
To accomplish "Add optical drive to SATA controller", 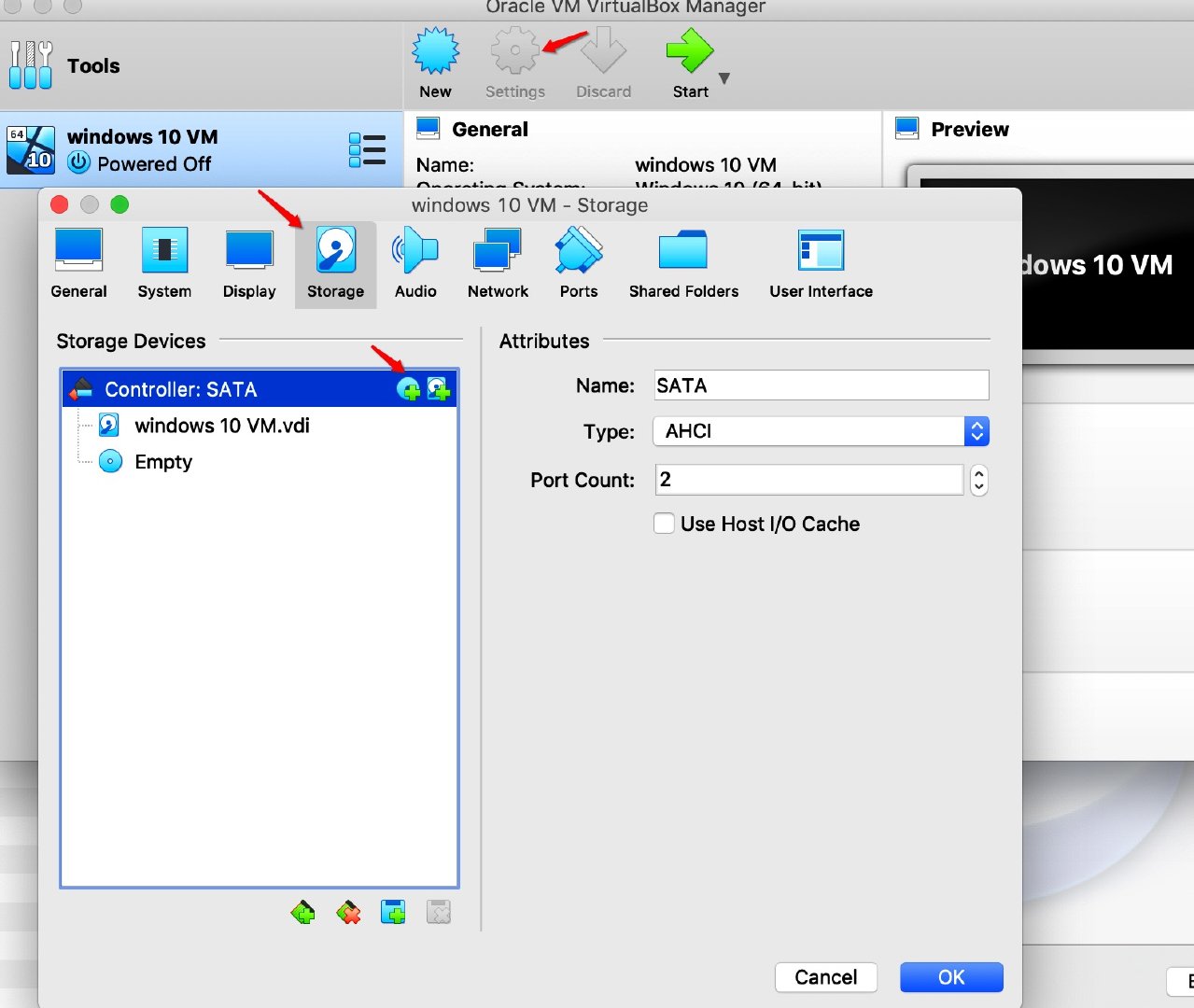I will pos(409,389).
